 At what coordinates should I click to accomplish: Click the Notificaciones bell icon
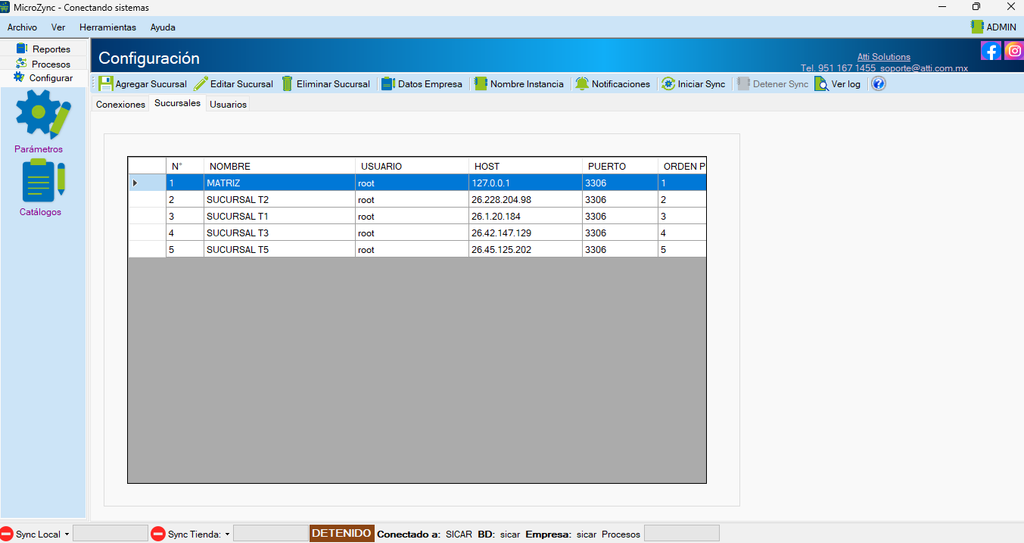(x=582, y=84)
